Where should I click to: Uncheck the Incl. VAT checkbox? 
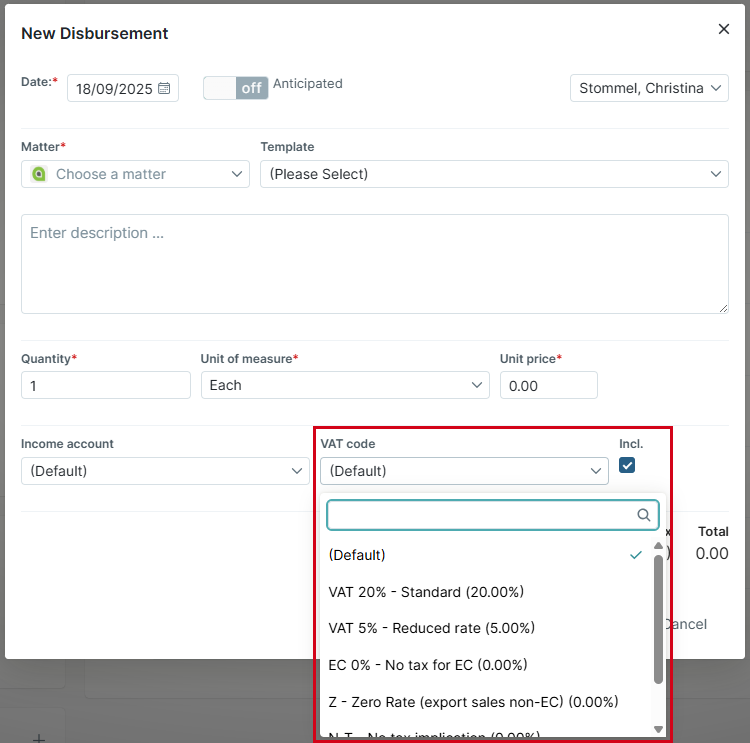[627, 465]
